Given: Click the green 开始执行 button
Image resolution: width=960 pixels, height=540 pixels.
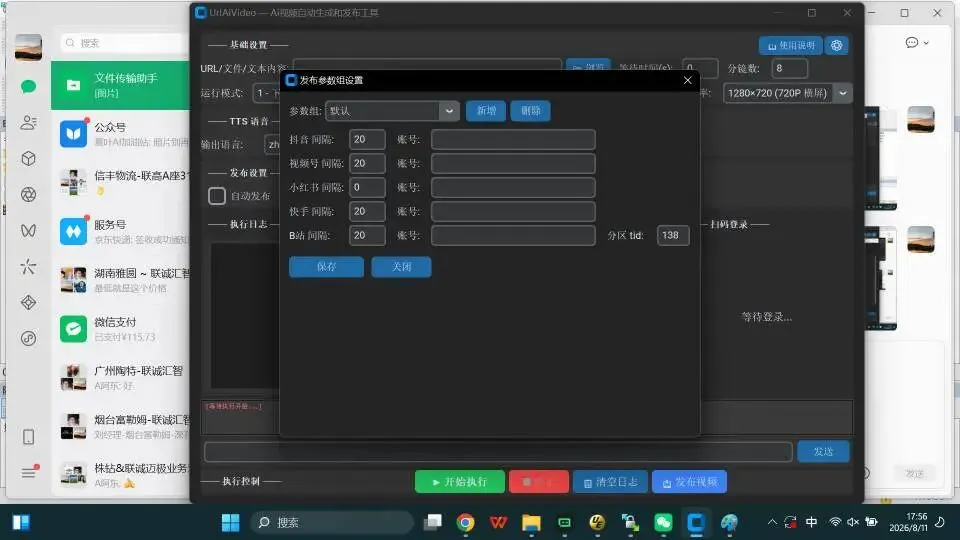Looking at the screenshot, I should (x=460, y=482).
